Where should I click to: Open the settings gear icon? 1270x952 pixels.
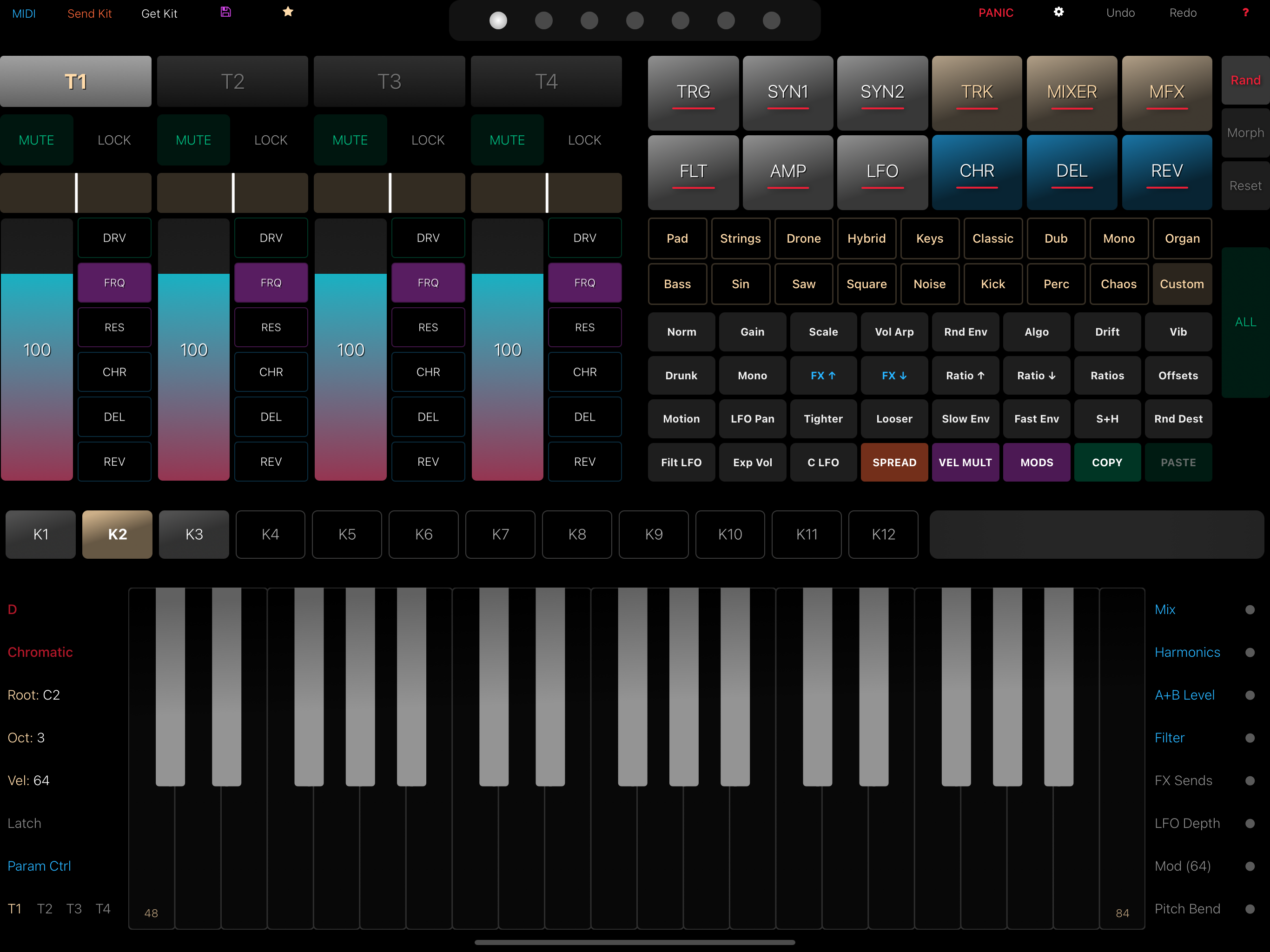point(1058,12)
